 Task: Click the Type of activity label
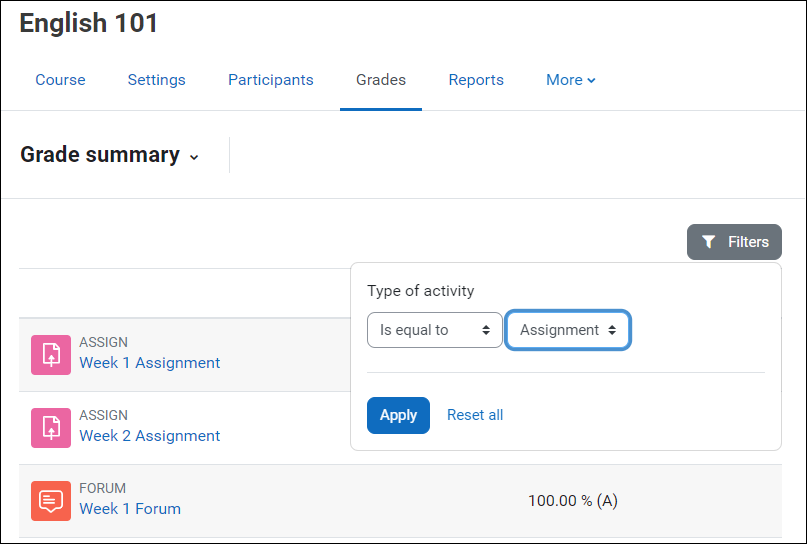pyautogui.click(x=420, y=291)
